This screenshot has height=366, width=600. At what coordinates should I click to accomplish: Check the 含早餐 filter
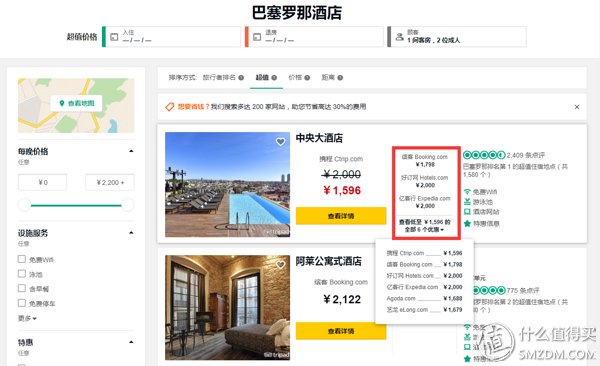22,288
